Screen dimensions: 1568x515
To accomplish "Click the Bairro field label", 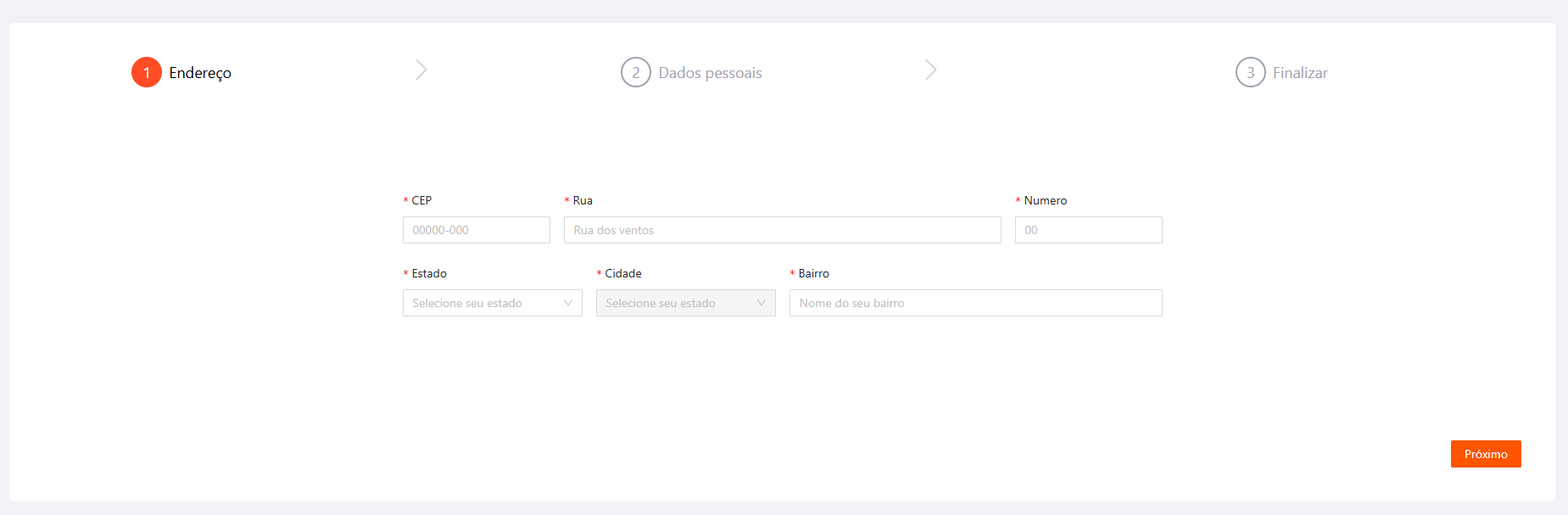I will [813, 273].
